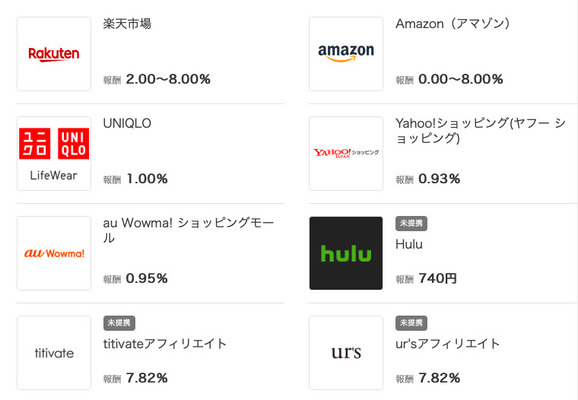Viewport: 578px width, 400px height.
Task: Open the au Wowma! logo tile
Action: coord(54,253)
